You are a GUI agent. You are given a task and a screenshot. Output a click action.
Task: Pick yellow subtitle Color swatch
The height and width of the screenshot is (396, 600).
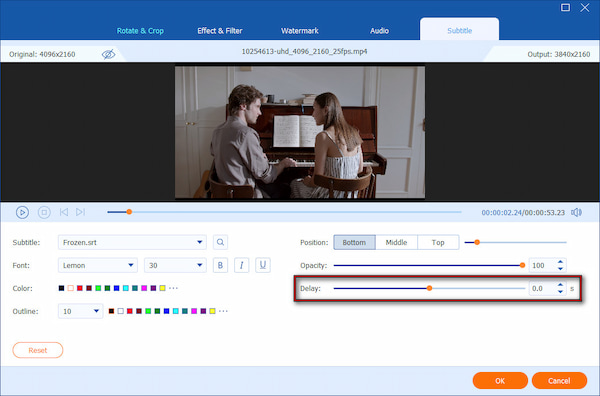click(x=162, y=288)
